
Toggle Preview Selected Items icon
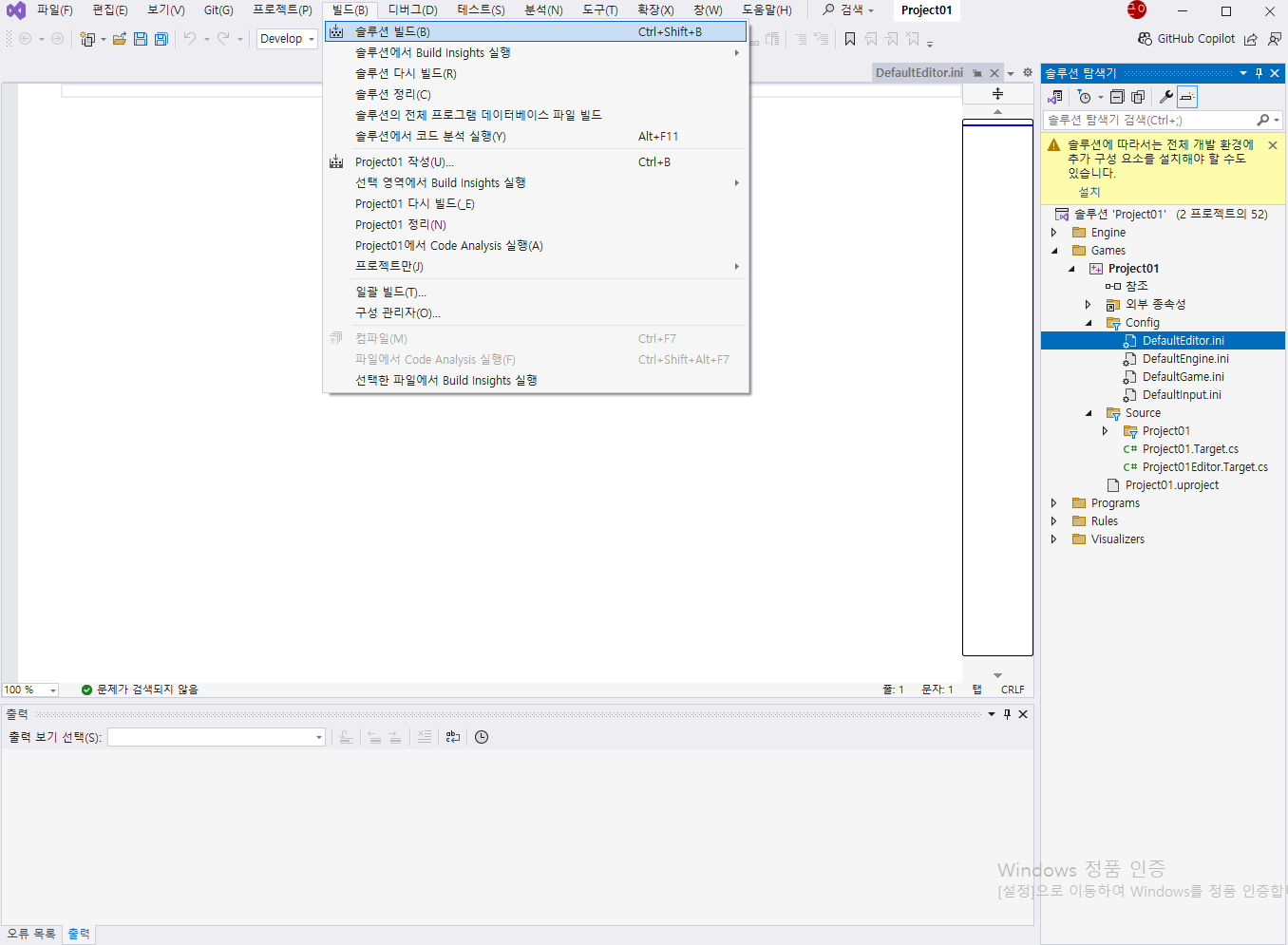[1186, 97]
